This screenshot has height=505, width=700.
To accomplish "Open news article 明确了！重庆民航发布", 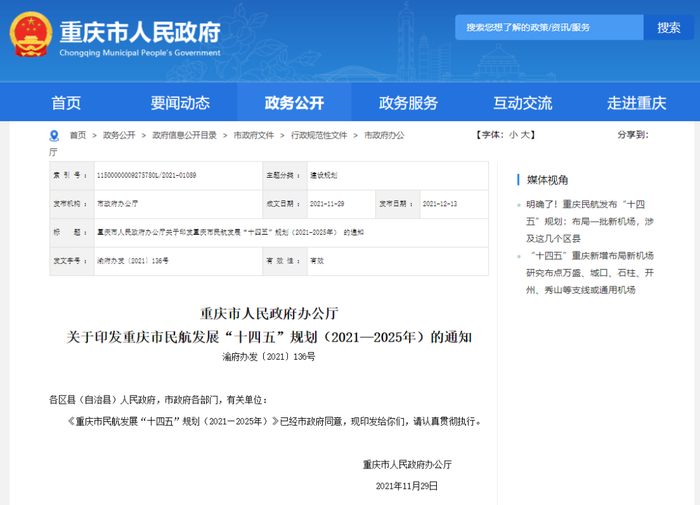I will point(589,221).
